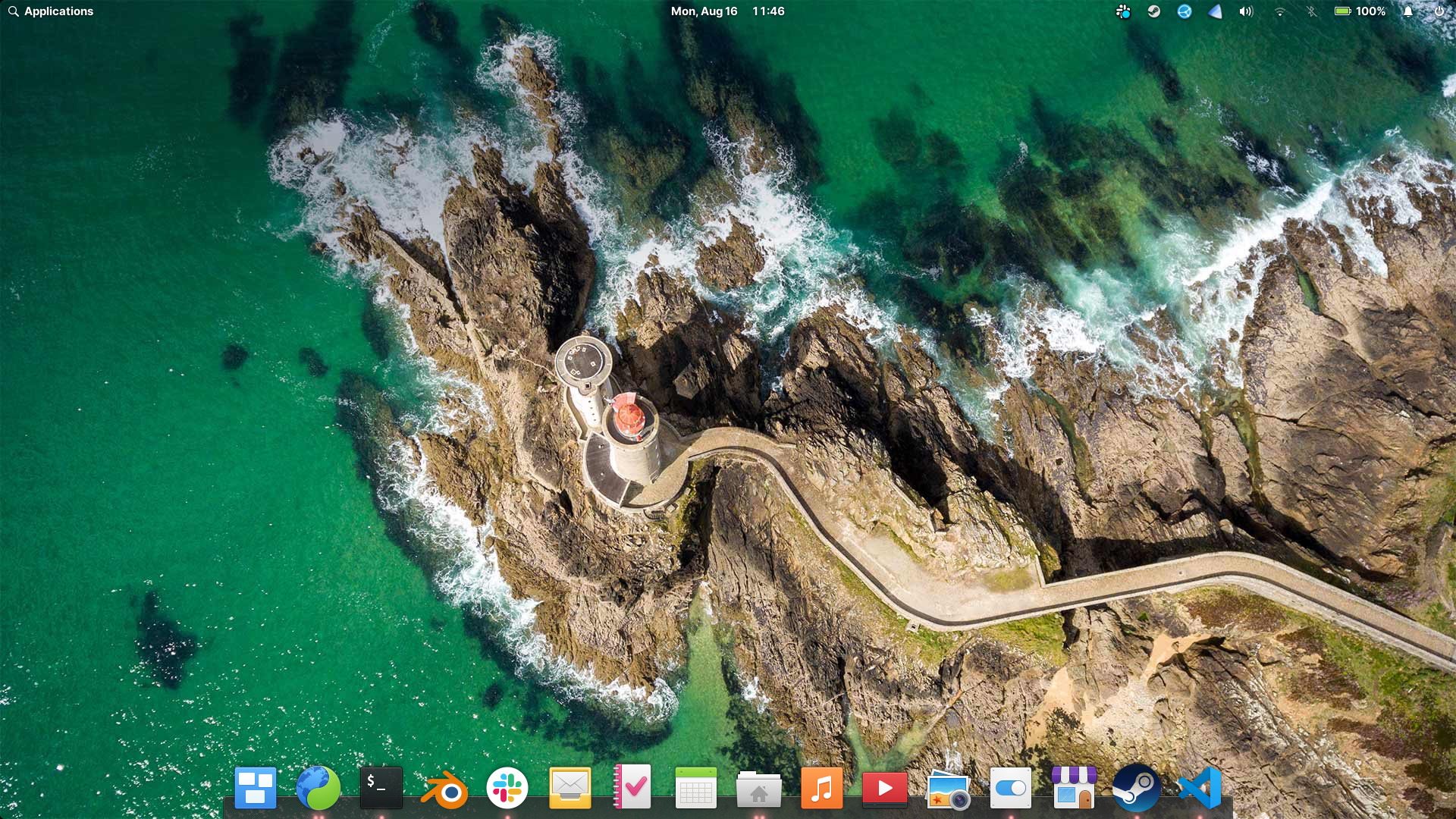Open the date and time indicator
Image resolution: width=1456 pixels, height=819 pixels.
click(x=727, y=11)
